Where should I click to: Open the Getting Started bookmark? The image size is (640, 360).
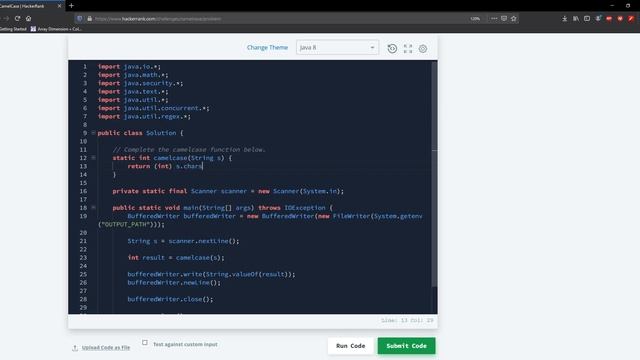point(13,29)
